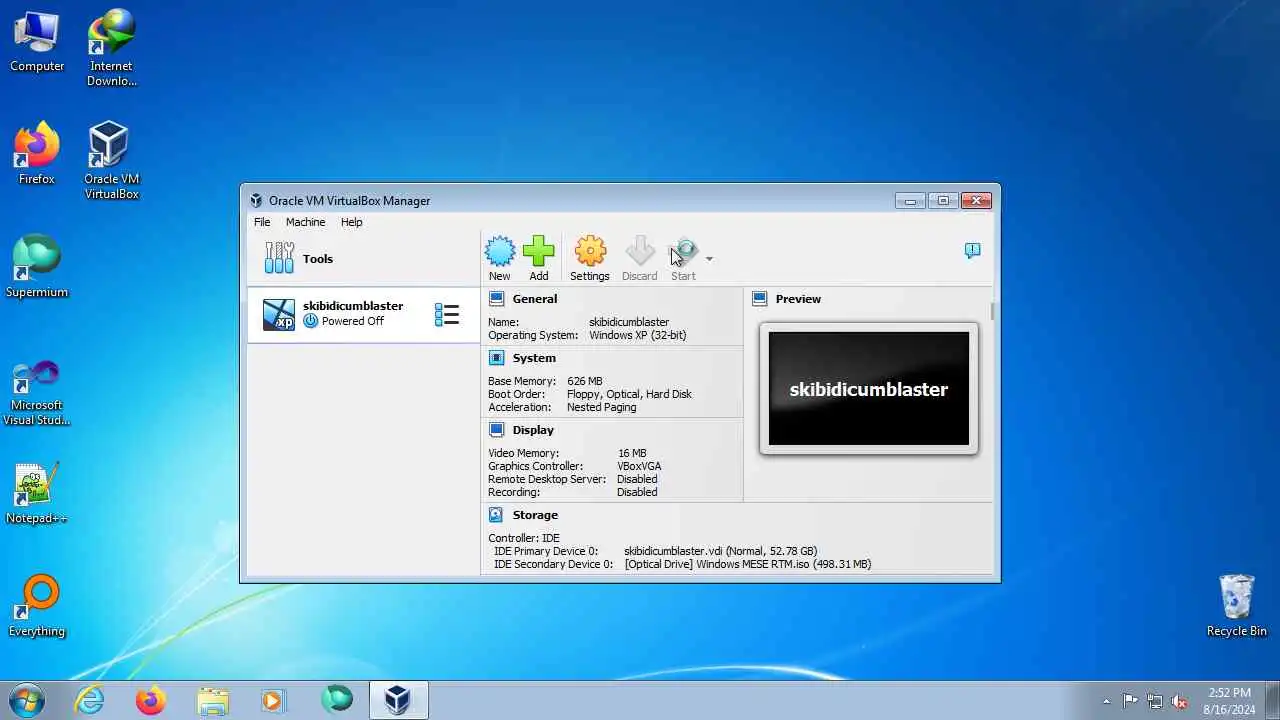Click the General section header link

tap(535, 299)
